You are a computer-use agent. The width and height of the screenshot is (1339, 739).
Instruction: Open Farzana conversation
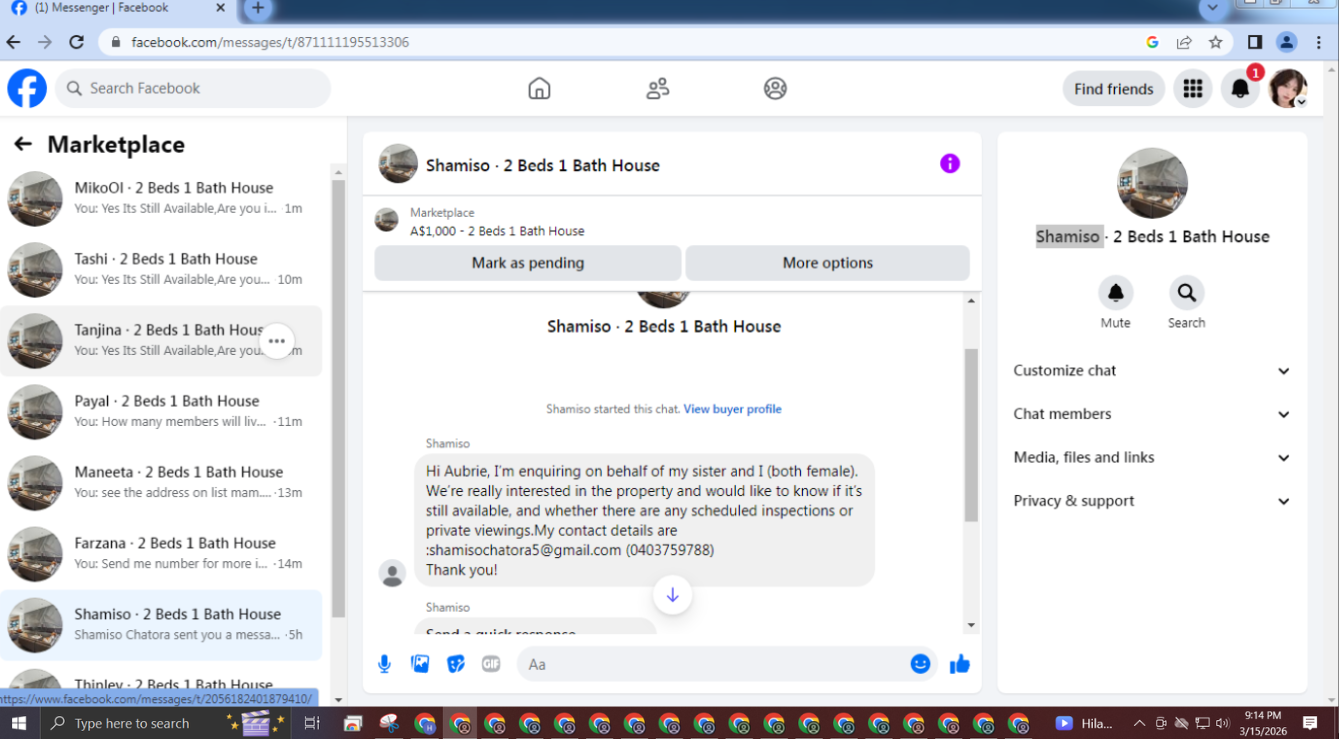(x=161, y=553)
